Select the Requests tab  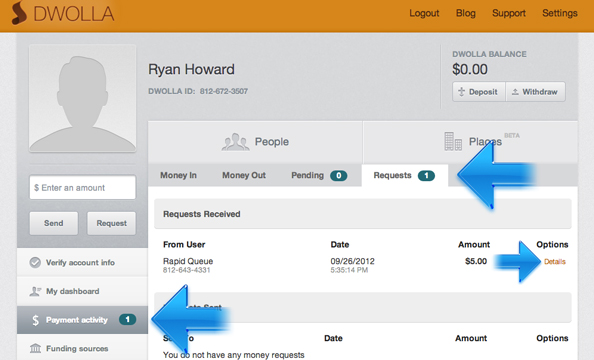coord(405,175)
